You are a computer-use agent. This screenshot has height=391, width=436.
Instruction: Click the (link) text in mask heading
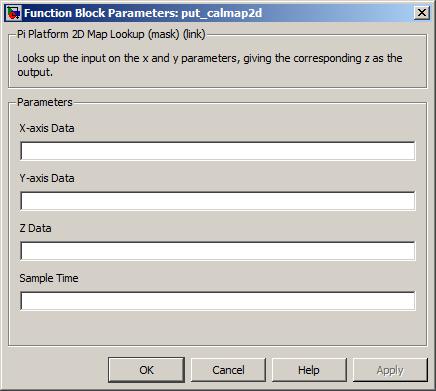tap(194, 34)
